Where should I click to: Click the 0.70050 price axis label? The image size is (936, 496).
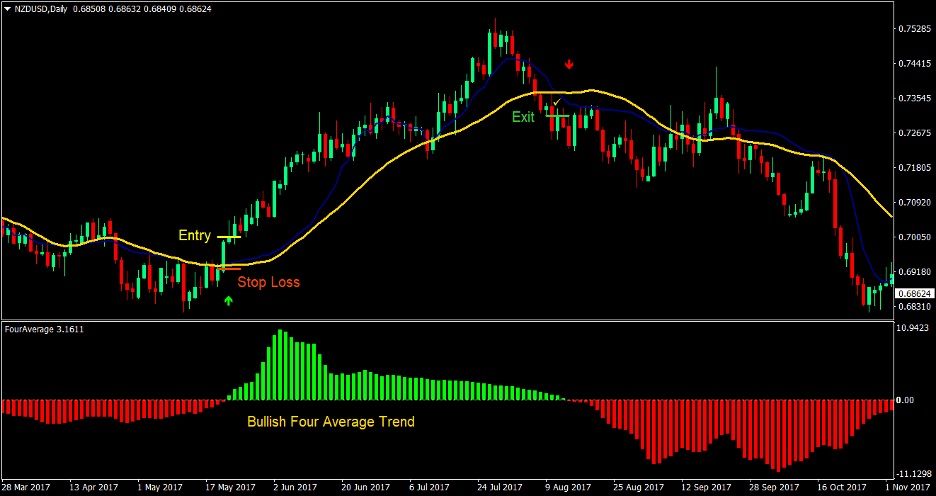[914, 237]
